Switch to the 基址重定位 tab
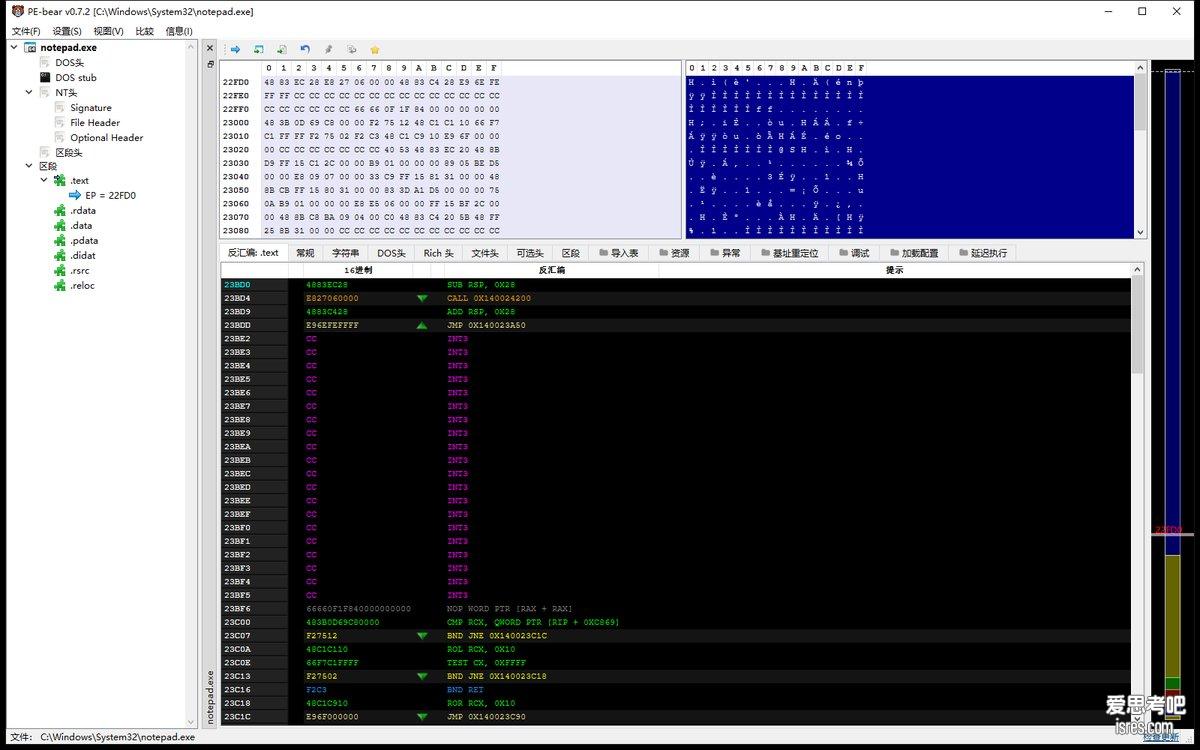This screenshot has height=750, width=1200. 789,253
